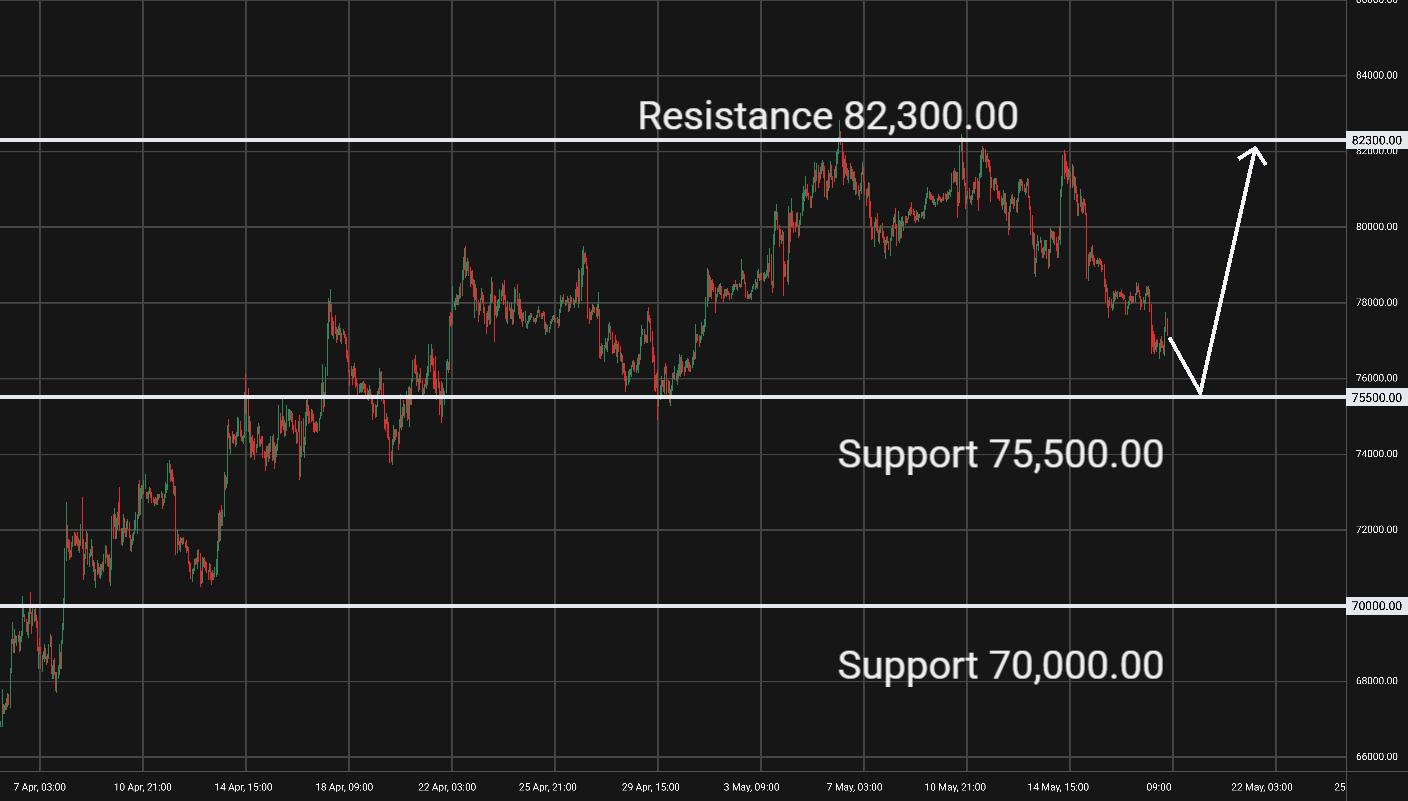Image resolution: width=1408 pixels, height=801 pixels.
Task: Select the Support 75,500.00 text annotation
Action: coord(1000,454)
